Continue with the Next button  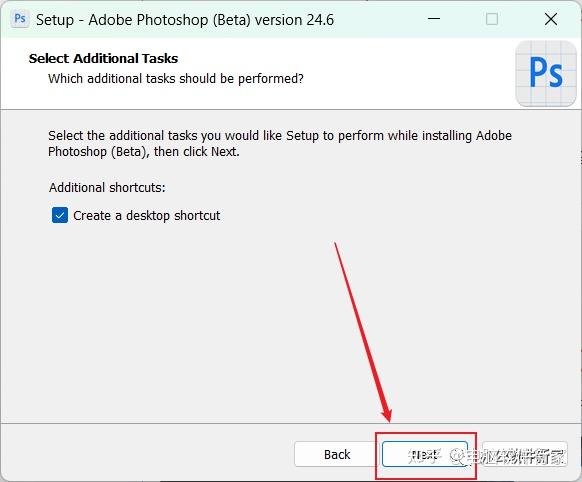coord(425,454)
